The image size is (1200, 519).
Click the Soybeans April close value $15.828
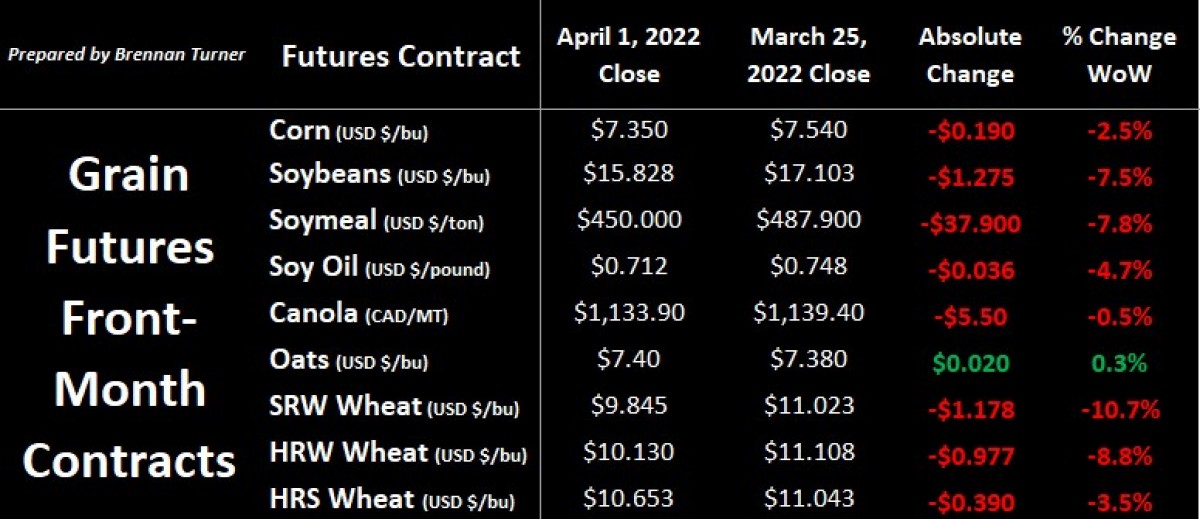click(629, 173)
